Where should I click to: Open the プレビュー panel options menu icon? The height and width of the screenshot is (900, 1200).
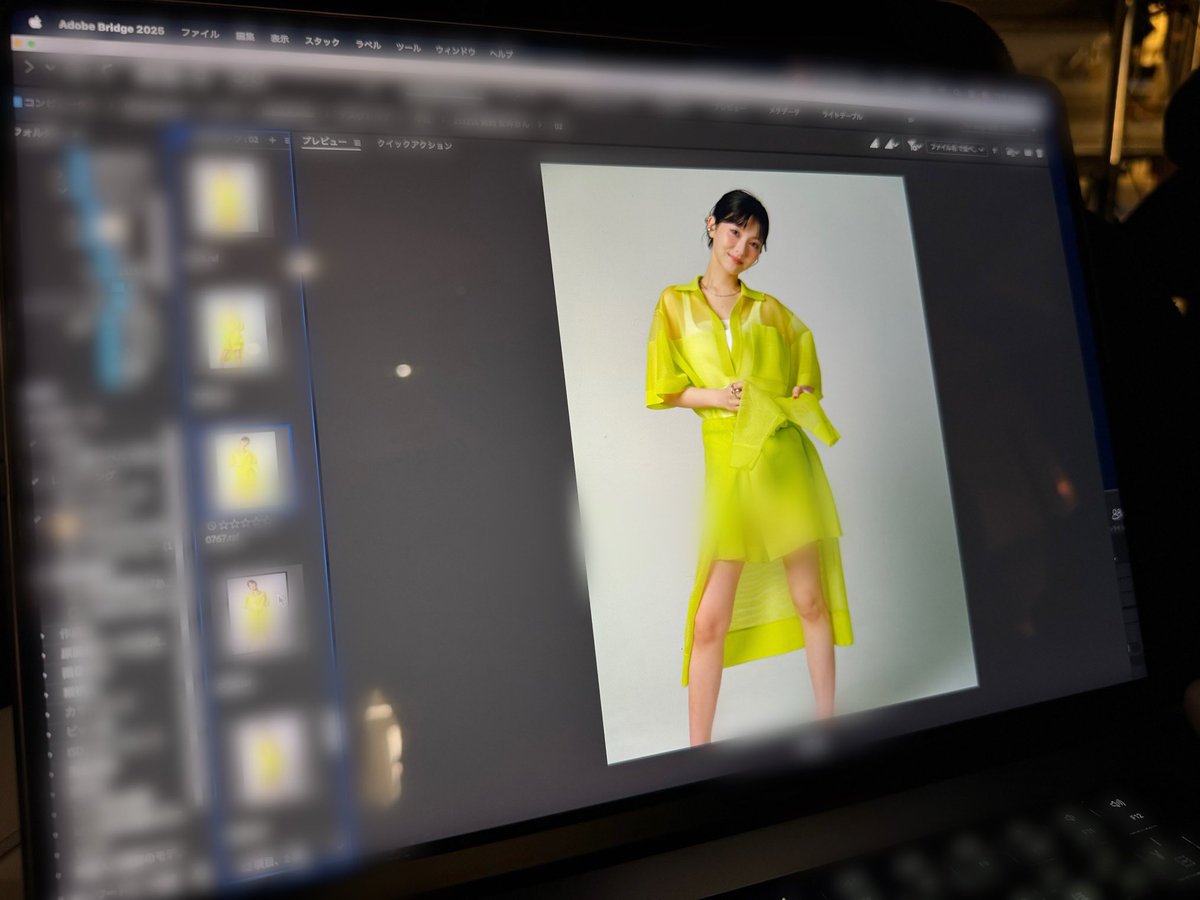[x=357, y=143]
